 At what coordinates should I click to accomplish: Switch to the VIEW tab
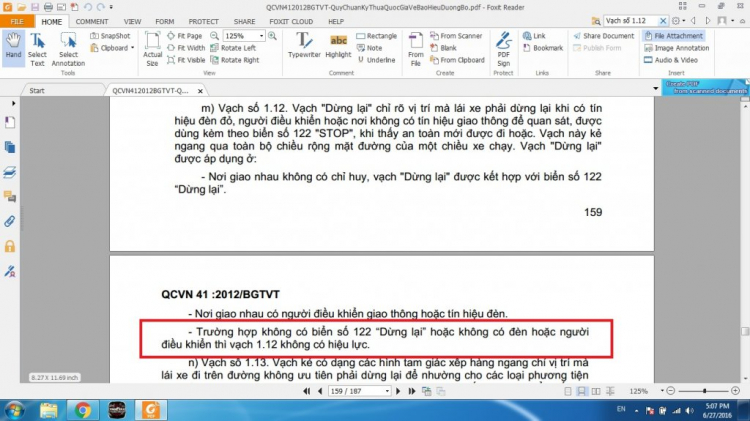pos(132,22)
